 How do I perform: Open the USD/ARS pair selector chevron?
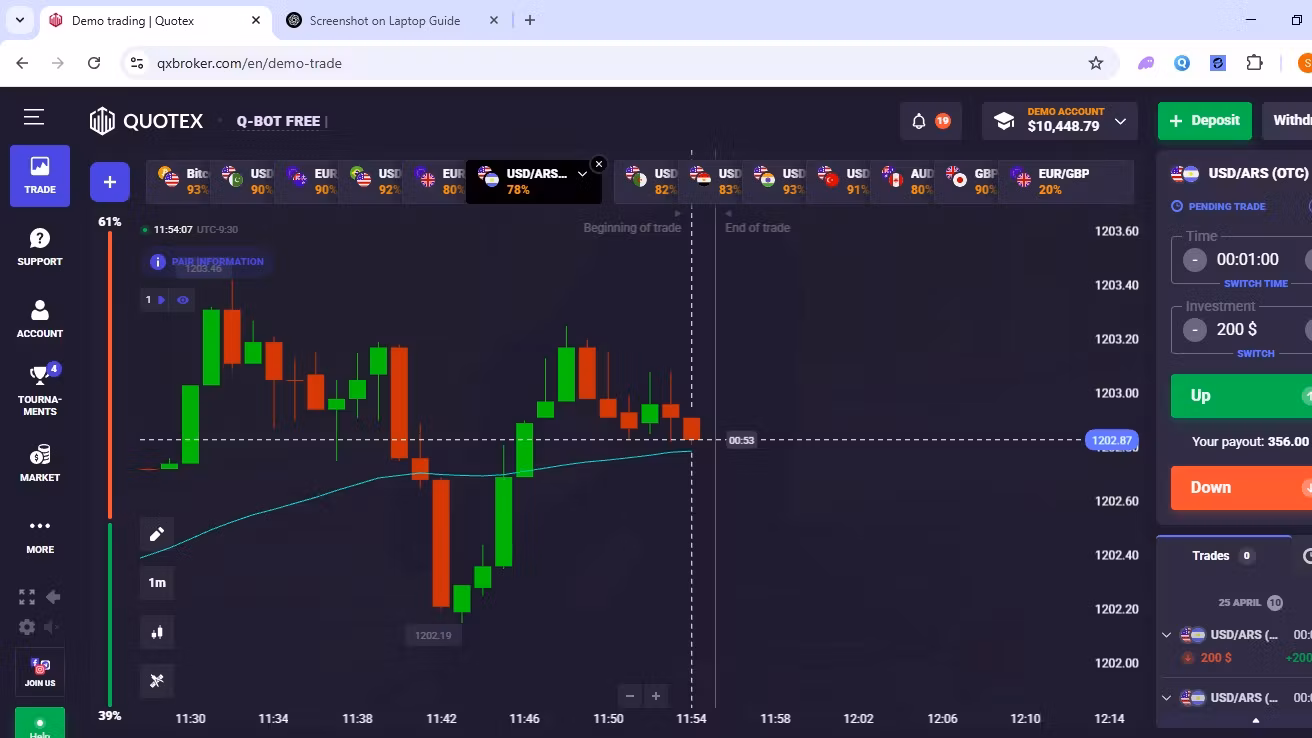582,172
